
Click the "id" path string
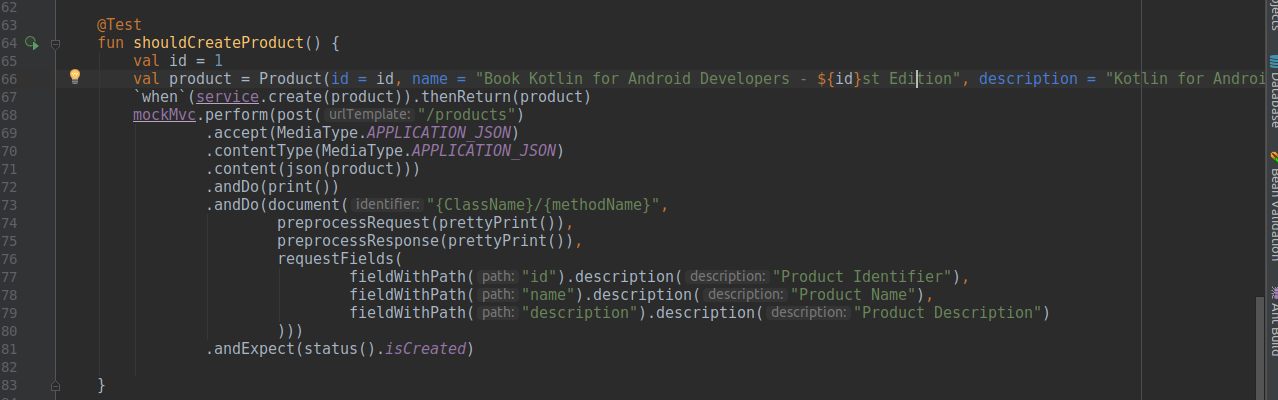540,277
